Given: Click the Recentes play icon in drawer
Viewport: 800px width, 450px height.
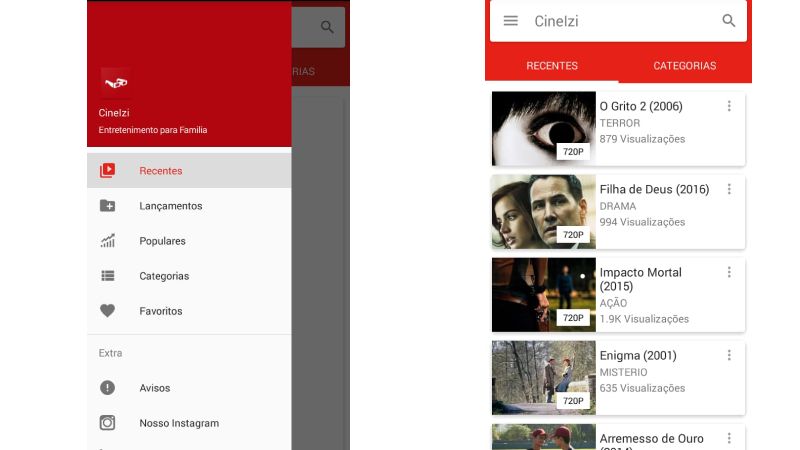Looking at the screenshot, I should (108, 171).
